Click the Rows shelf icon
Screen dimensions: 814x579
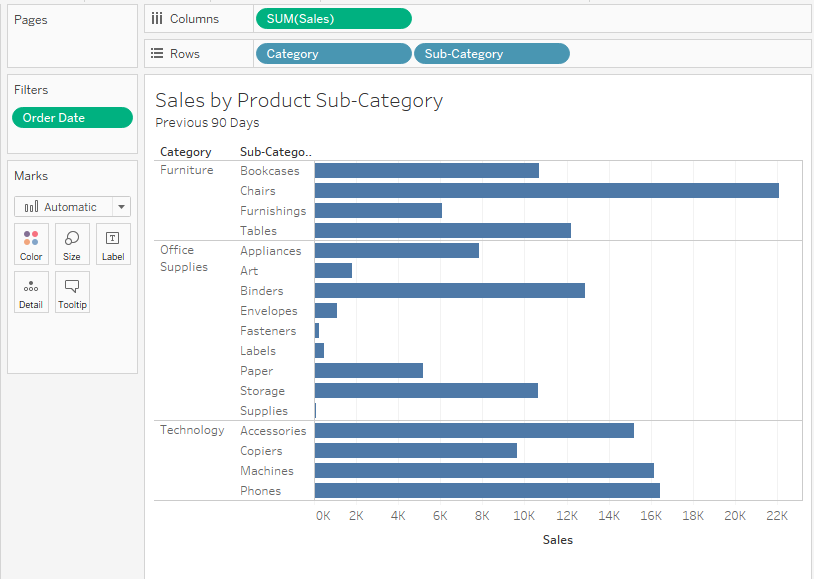157,54
